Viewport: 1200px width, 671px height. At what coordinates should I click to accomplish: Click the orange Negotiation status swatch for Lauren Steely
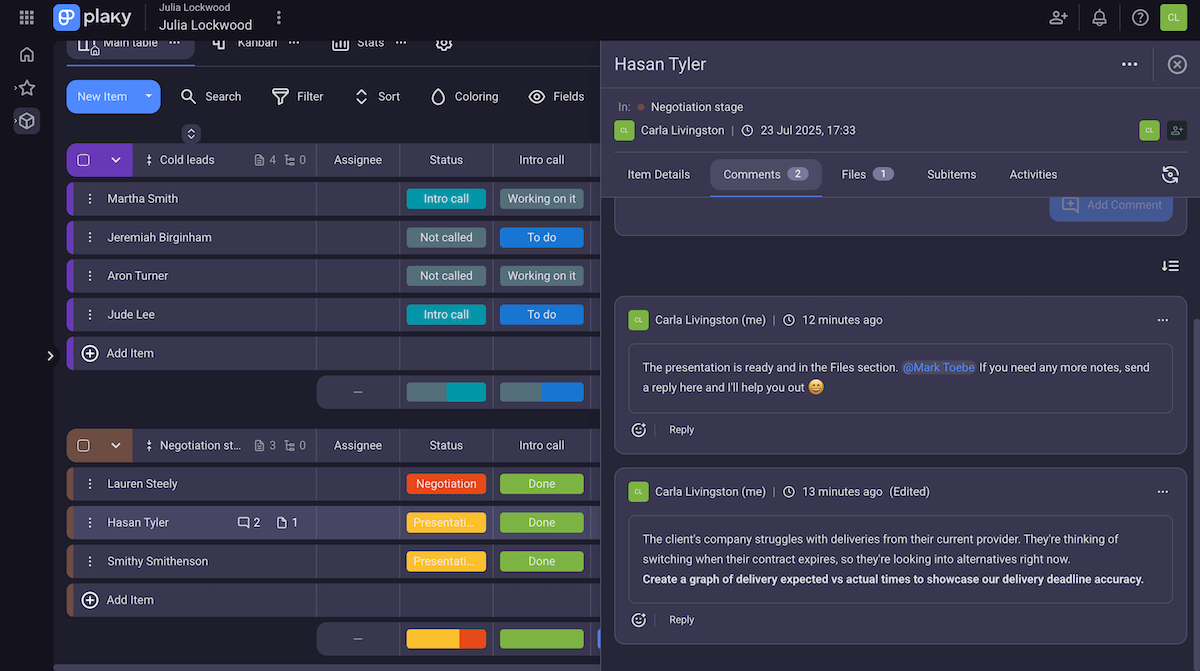pos(446,483)
